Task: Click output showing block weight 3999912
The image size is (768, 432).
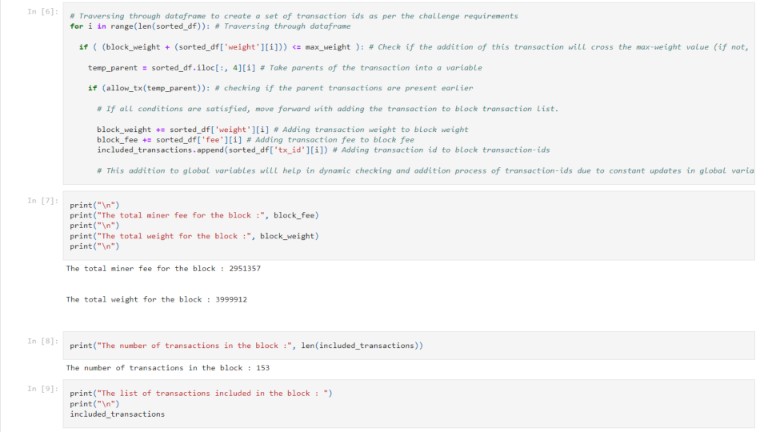Action: (157, 299)
